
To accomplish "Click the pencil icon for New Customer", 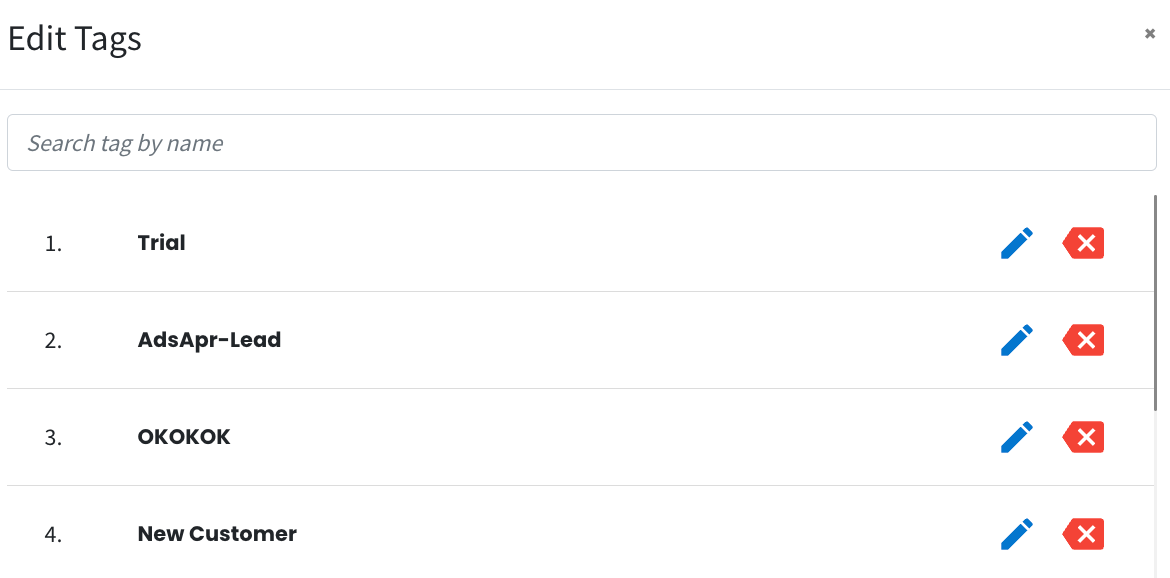I will click(1016, 534).
